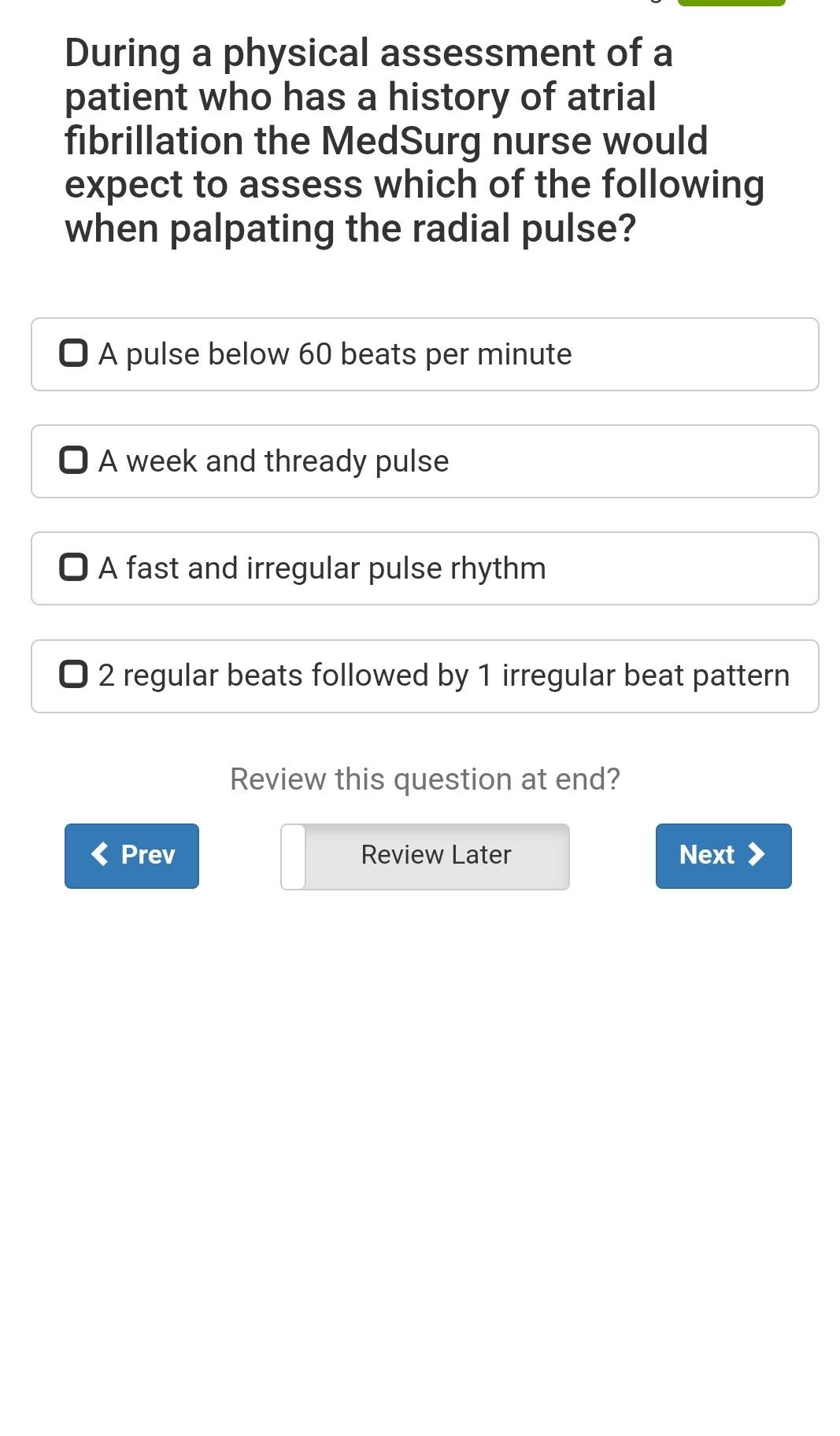Click 'Review this question at end?' text
The image size is (840, 1436).
click(x=424, y=779)
